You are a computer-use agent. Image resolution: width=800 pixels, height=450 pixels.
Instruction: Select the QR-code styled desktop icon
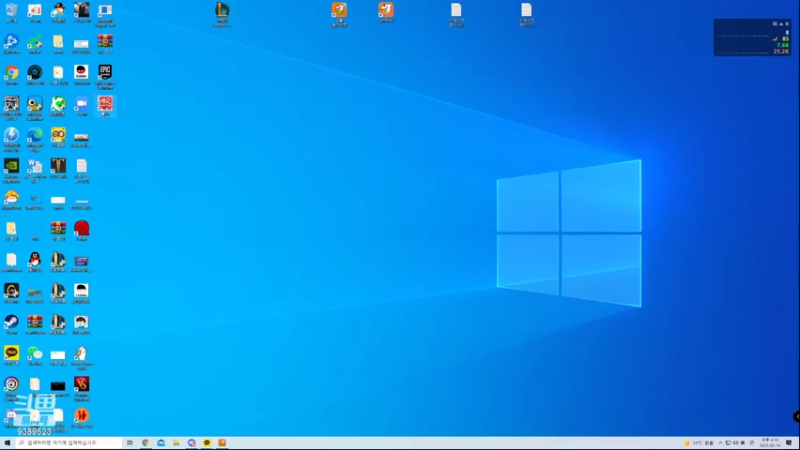click(x=11, y=107)
